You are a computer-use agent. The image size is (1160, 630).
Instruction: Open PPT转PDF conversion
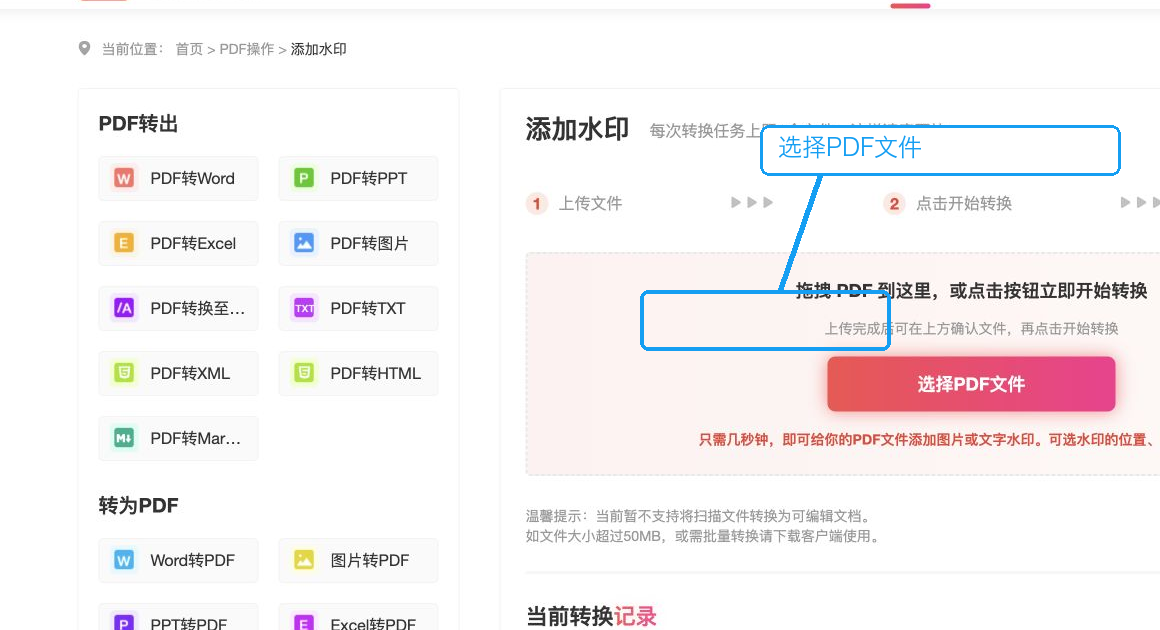pos(178,617)
